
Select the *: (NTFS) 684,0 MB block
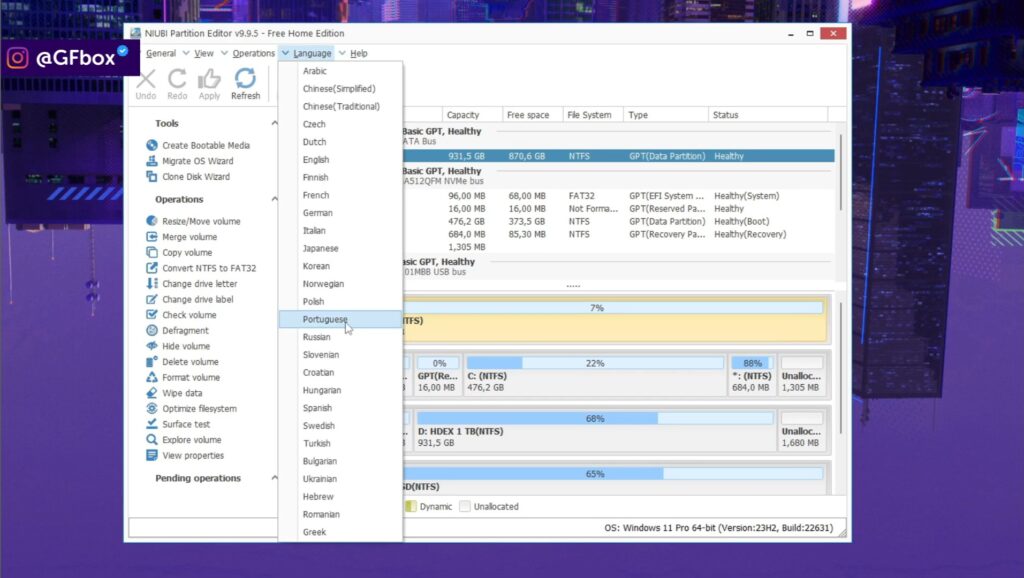(752, 375)
